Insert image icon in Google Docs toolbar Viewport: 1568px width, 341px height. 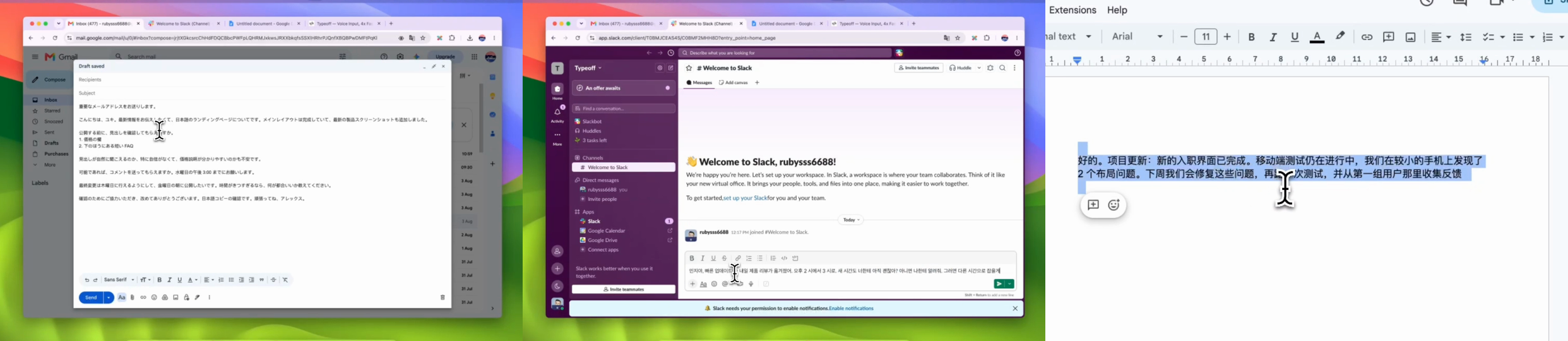click(1411, 37)
